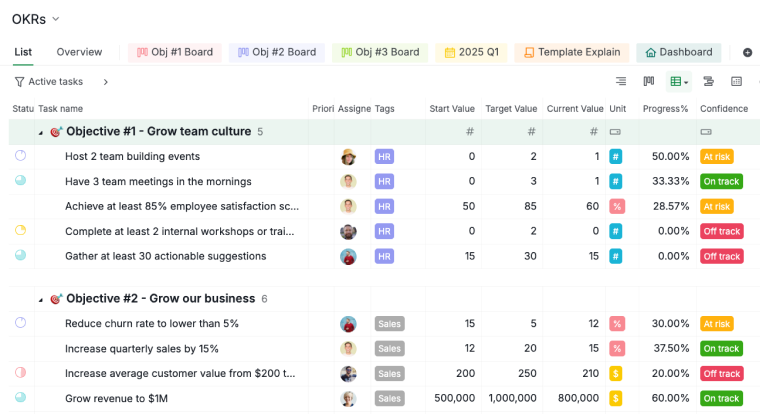Click On track badge for Grow revenue to $1M
Screen dimensions: 760x414
721,398
